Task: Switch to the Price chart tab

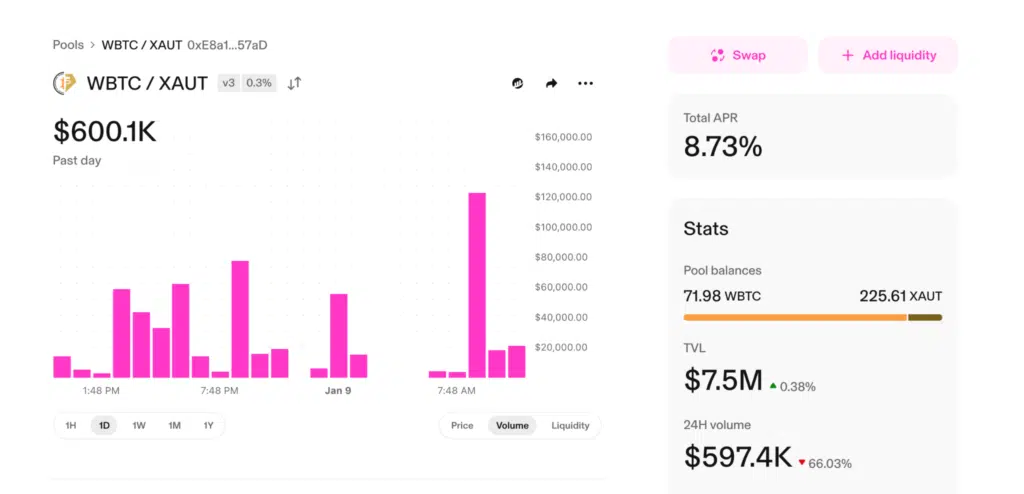Action: [x=462, y=425]
